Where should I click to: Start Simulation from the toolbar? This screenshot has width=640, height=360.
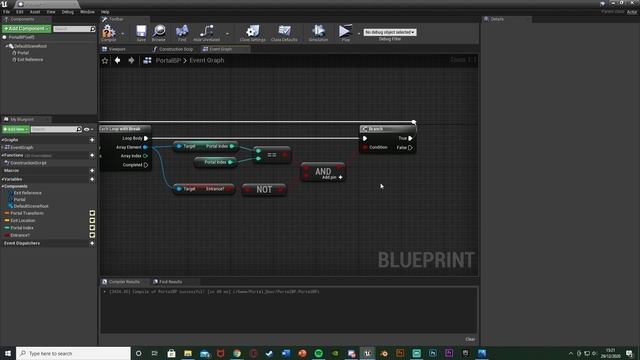318,33
